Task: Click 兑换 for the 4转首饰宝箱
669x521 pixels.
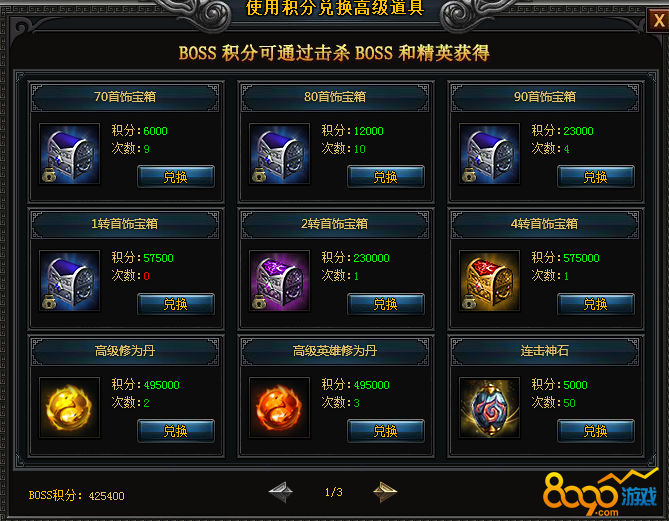Action: (x=596, y=304)
